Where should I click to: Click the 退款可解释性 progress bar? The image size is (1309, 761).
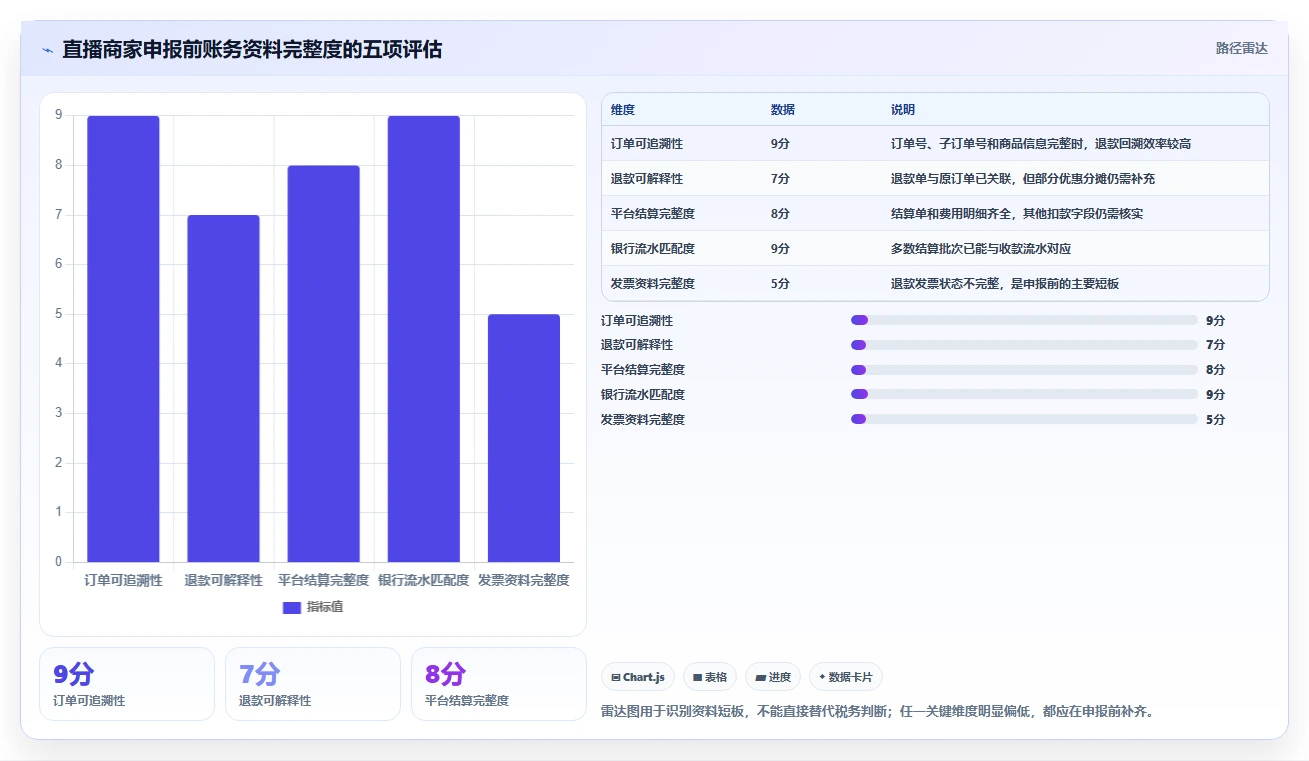tap(1024, 345)
